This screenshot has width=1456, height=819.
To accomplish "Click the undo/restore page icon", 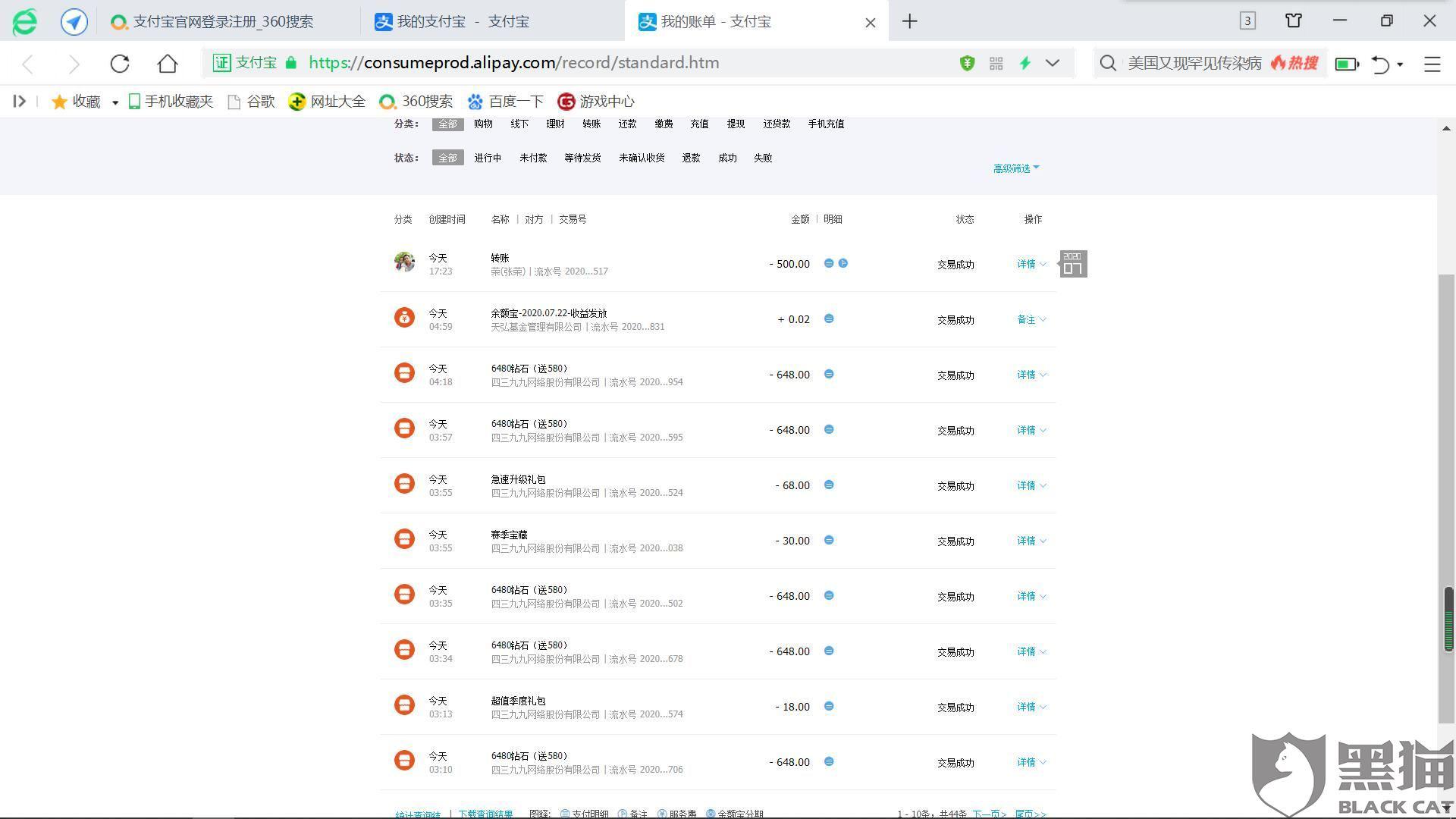I will point(1380,64).
